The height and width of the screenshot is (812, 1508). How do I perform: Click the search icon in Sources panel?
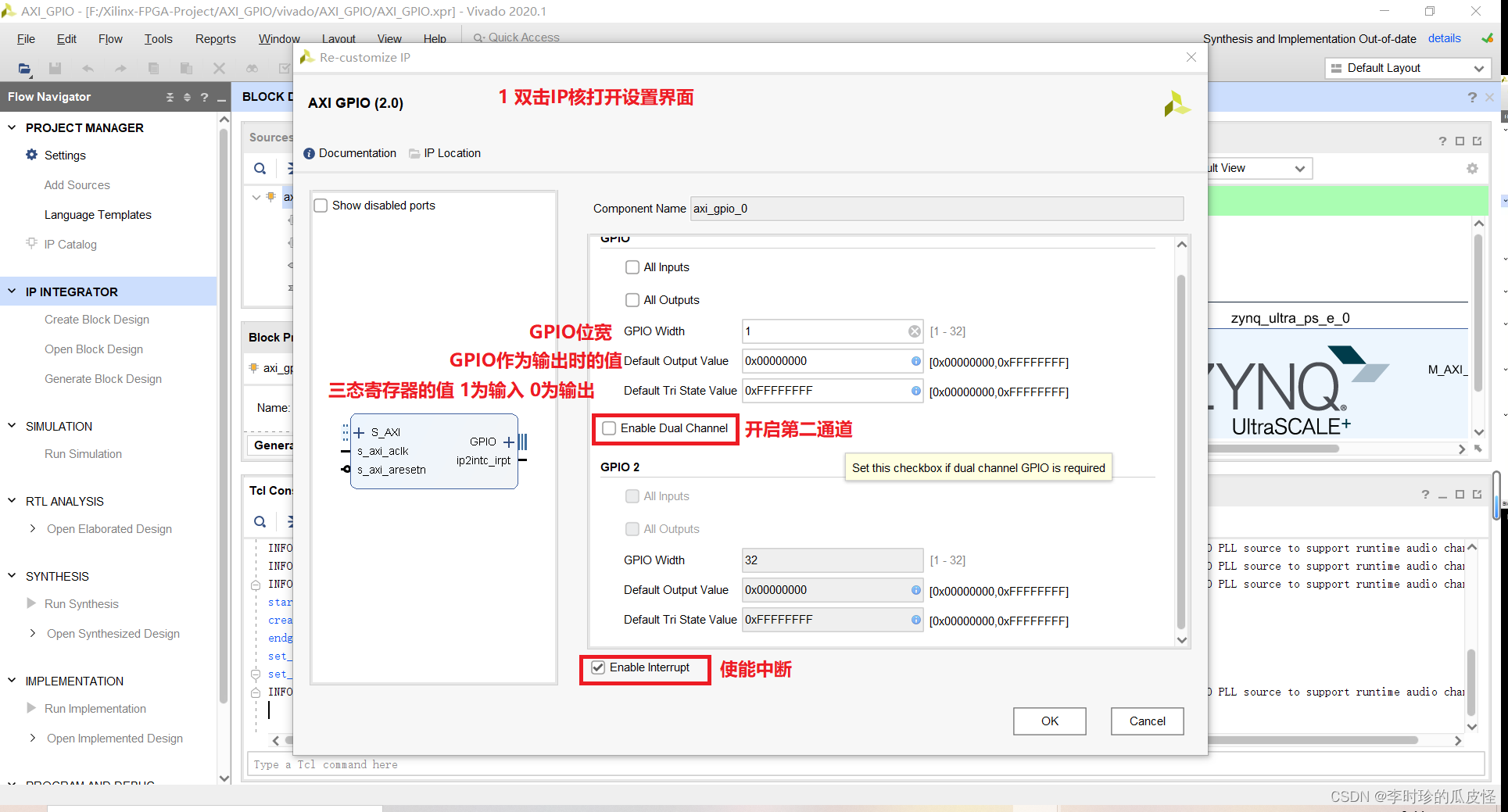(260, 168)
